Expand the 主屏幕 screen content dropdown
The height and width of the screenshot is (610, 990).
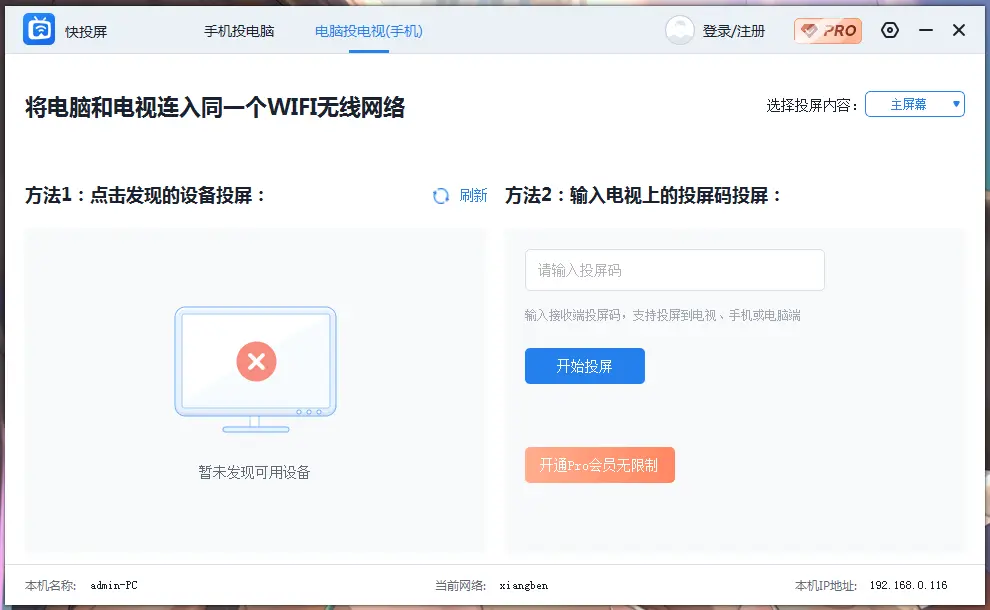point(915,104)
